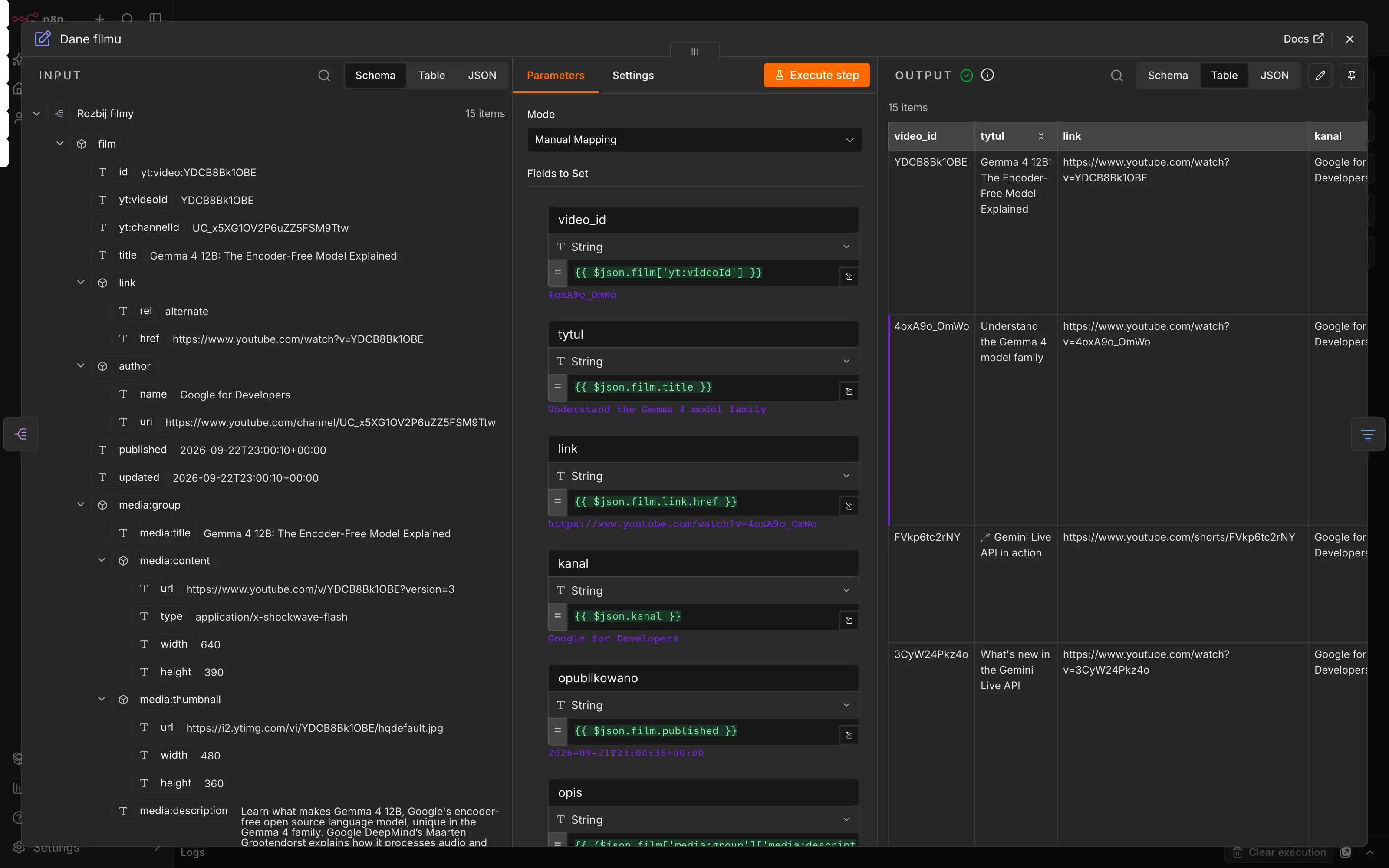Switch input view to JSON tab
The width and height of the screenshot is (1389, 868).
click(481, 75)
